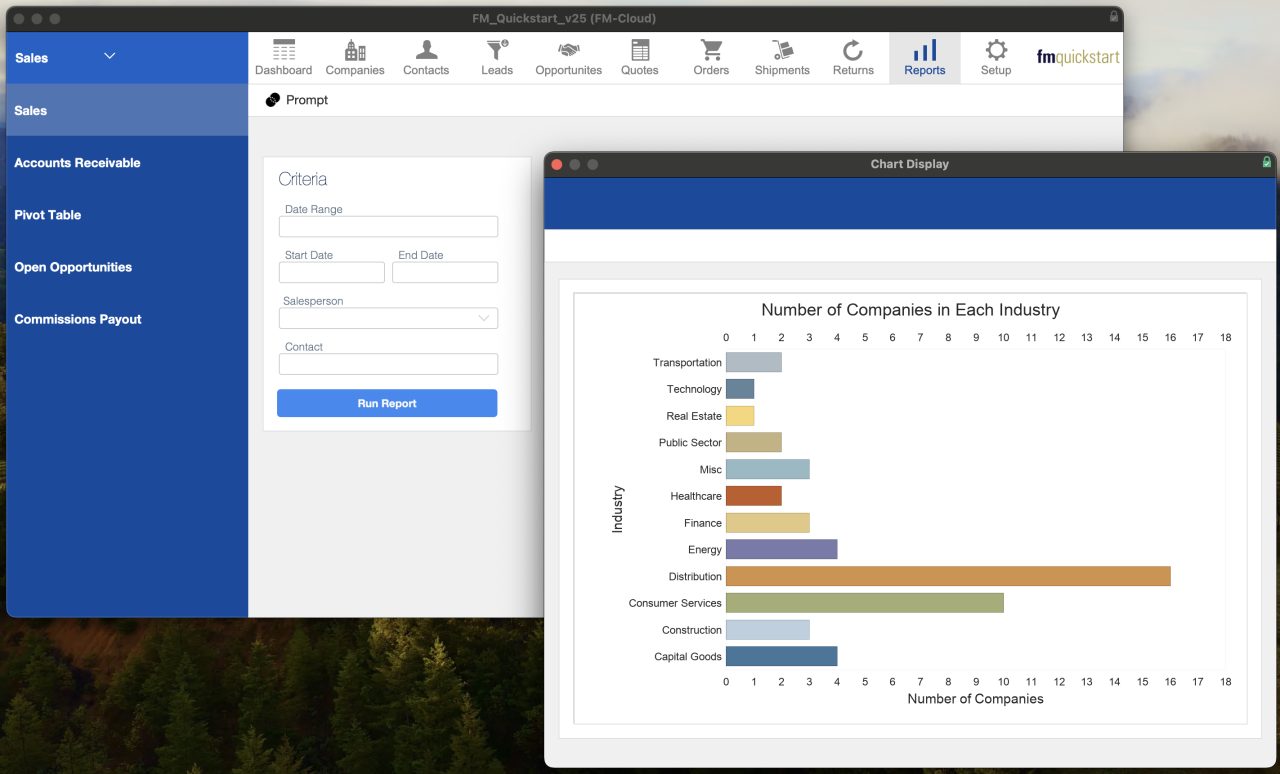Screen dimensions: 1280x774
Task: Click the Finance bar in chart
Action: pos(767,522)
